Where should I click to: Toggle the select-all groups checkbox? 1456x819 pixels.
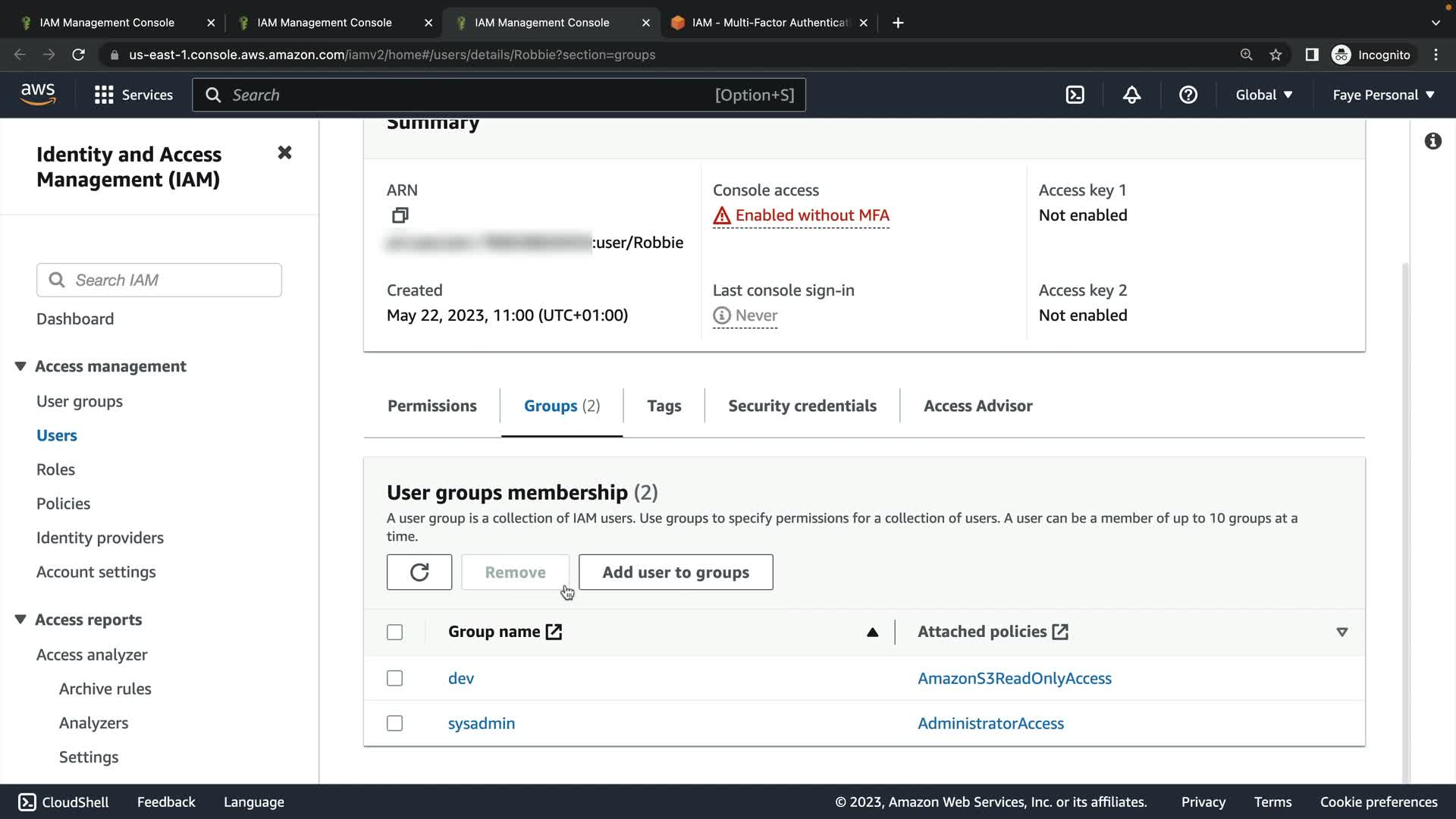pyautogui.click(x=394, y=632)
